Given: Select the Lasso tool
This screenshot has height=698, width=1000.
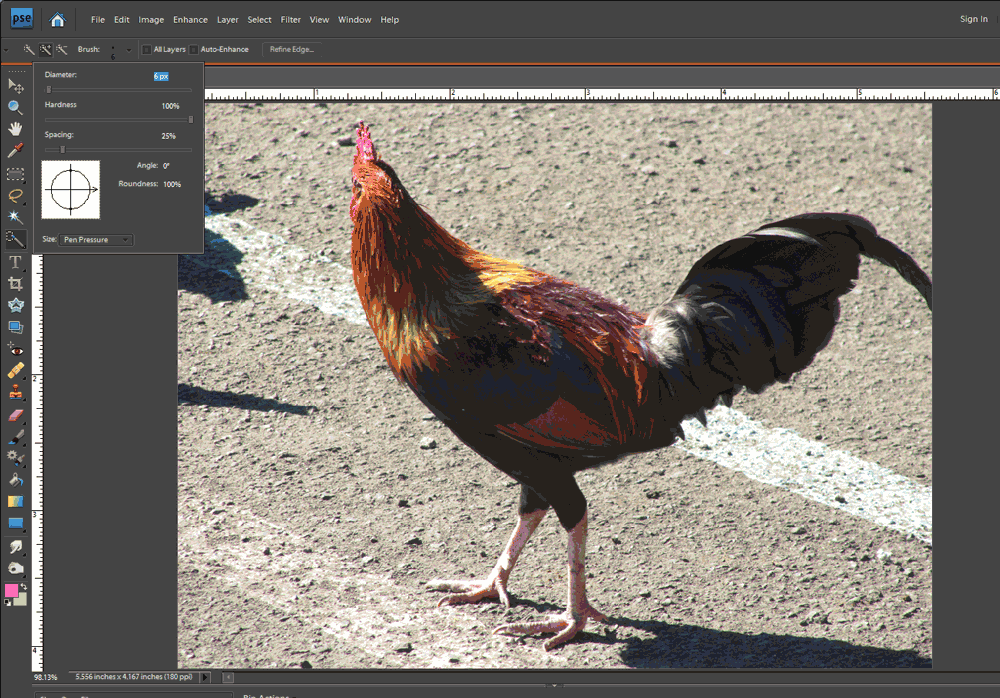Looking at the screenshot, I should 15,196.
